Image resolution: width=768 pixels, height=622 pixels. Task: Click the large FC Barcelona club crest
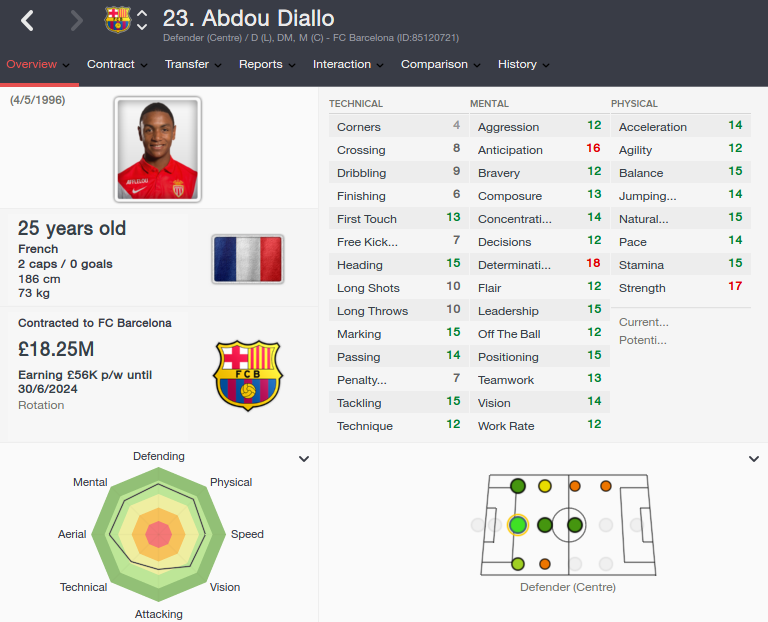pos(248,375)
